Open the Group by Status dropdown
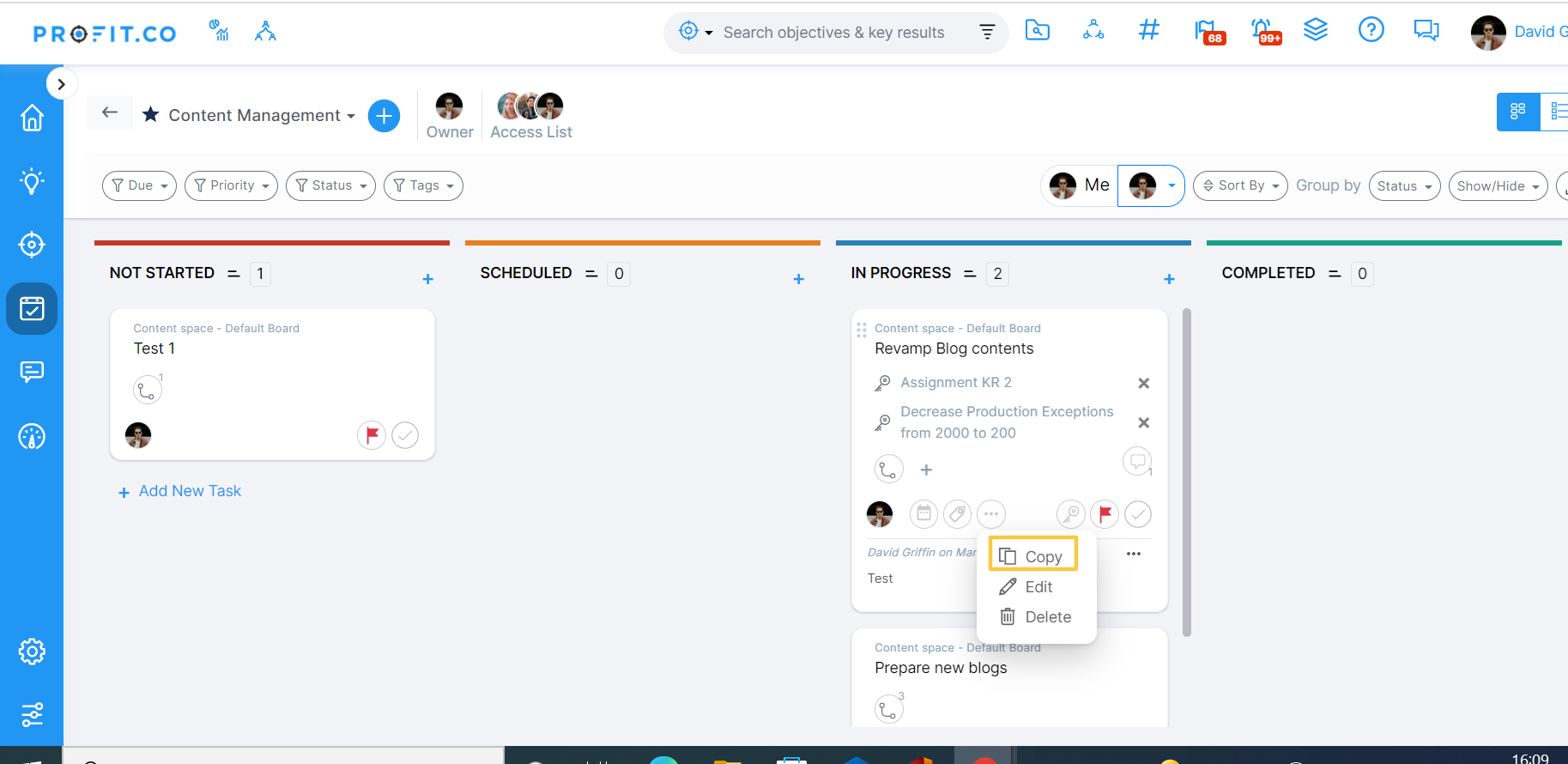This screenshot has width=1568, height=764. tap(1404, 185)
